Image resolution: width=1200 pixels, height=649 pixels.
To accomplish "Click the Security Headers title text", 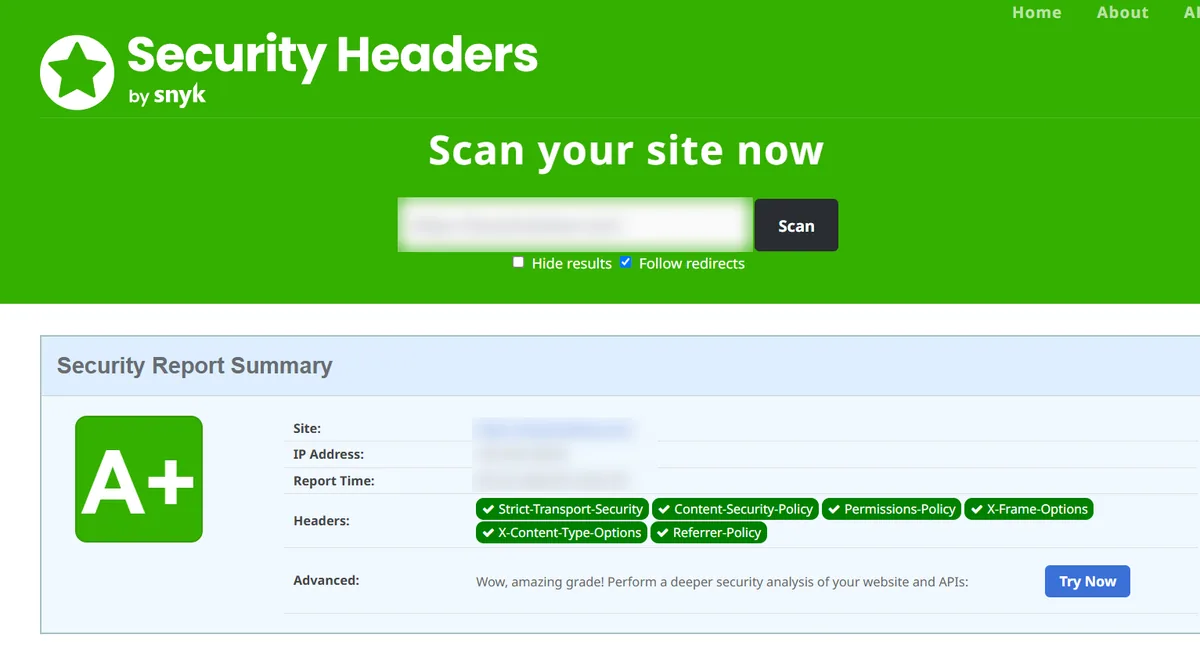I will (333, 54).
